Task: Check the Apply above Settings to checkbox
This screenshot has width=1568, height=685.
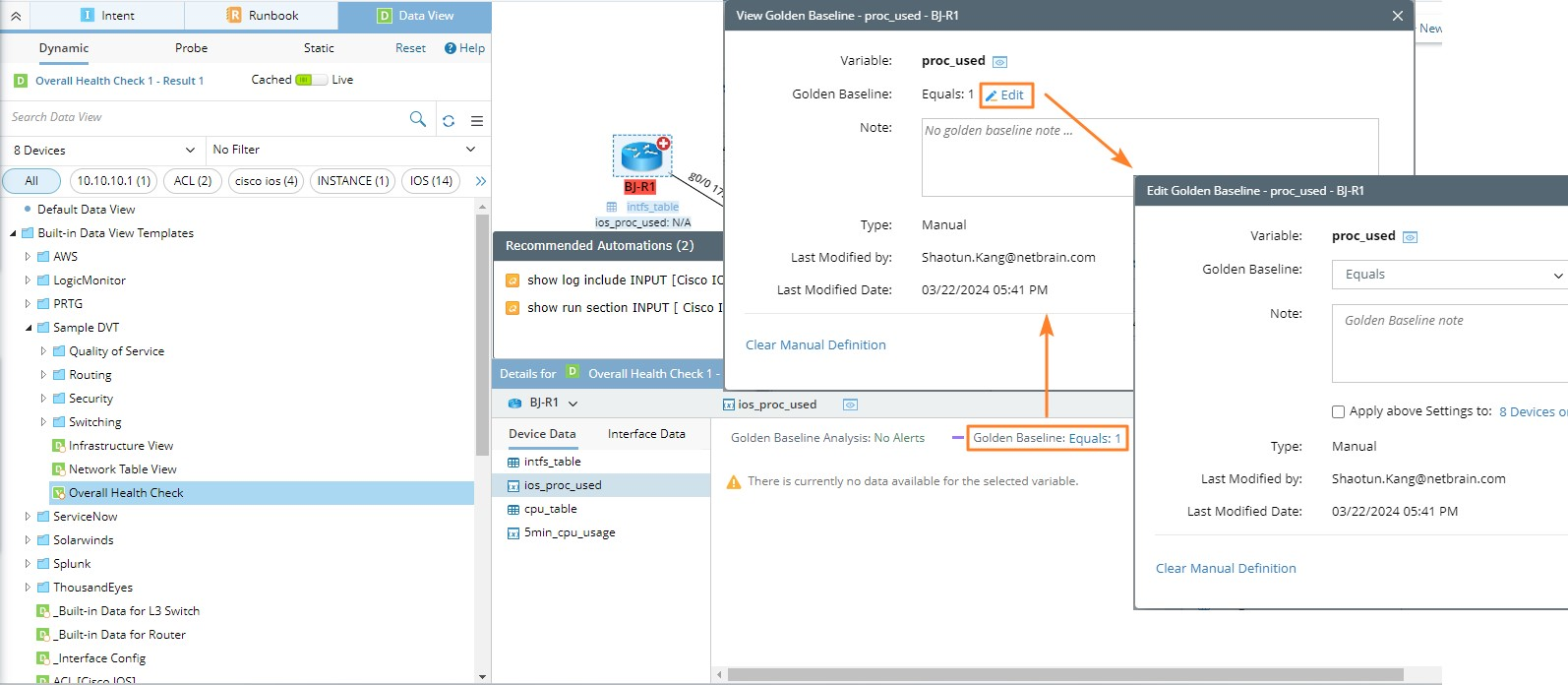Action: tap(1338, 411)
